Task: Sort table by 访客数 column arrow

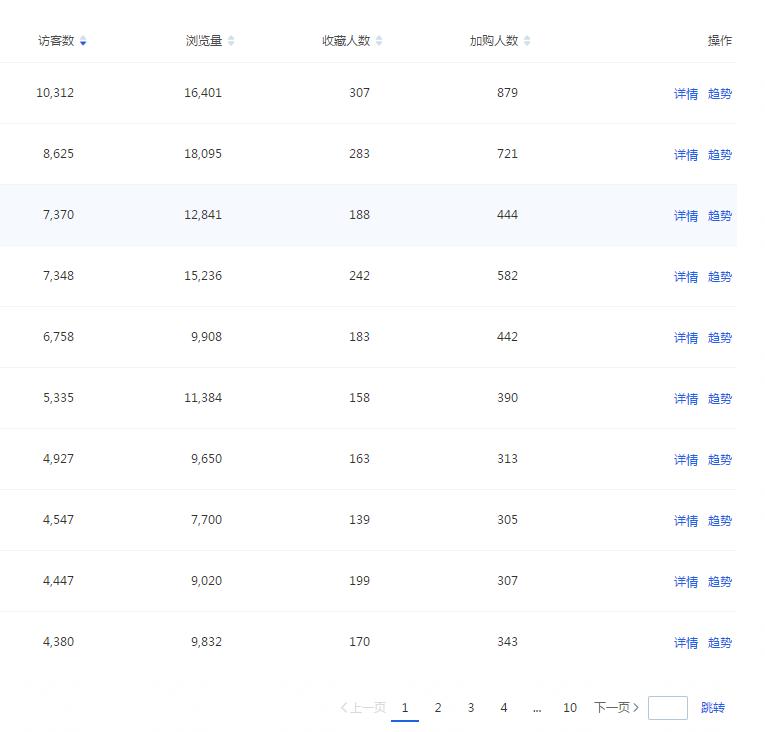Action: pos(83,41)
